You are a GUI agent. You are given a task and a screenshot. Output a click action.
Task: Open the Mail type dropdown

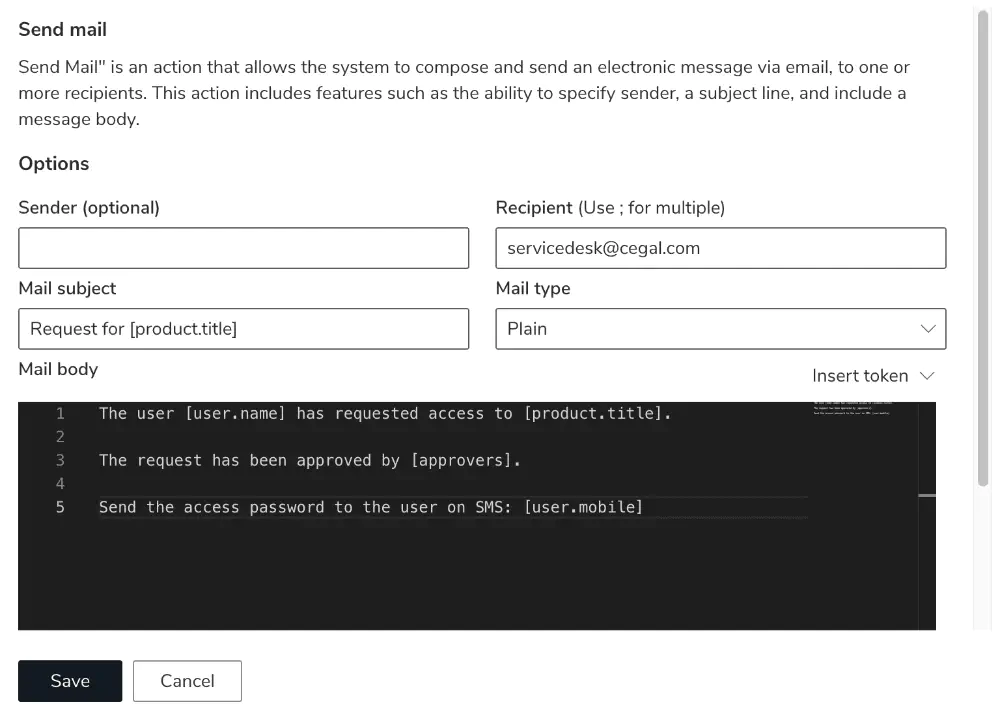coord(720,328)
